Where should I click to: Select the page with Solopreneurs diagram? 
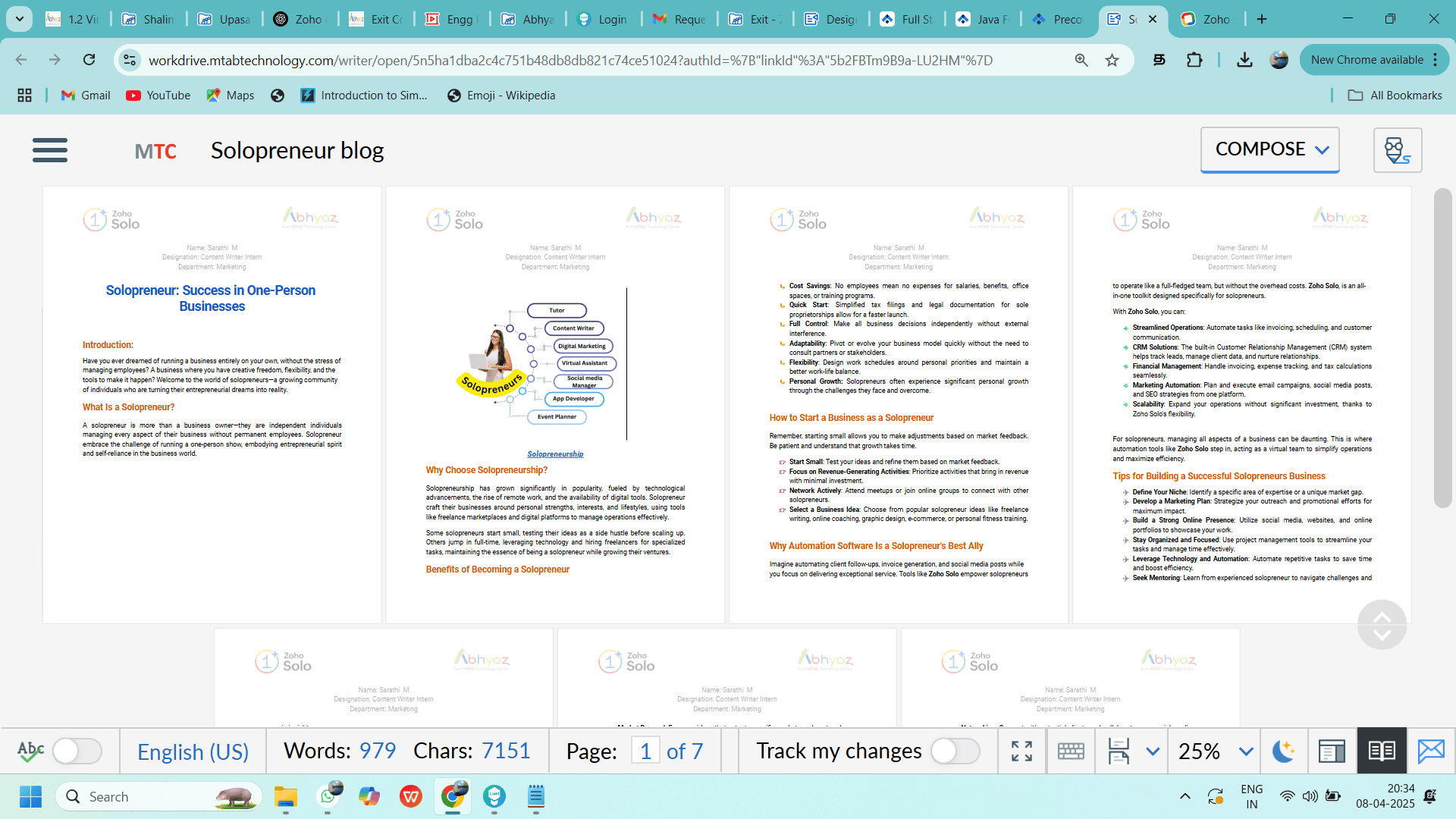coord(555,405)
